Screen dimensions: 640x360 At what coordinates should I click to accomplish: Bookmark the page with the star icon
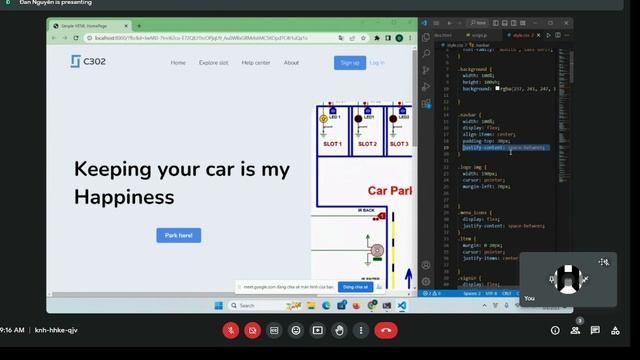(x=363, y=38)
